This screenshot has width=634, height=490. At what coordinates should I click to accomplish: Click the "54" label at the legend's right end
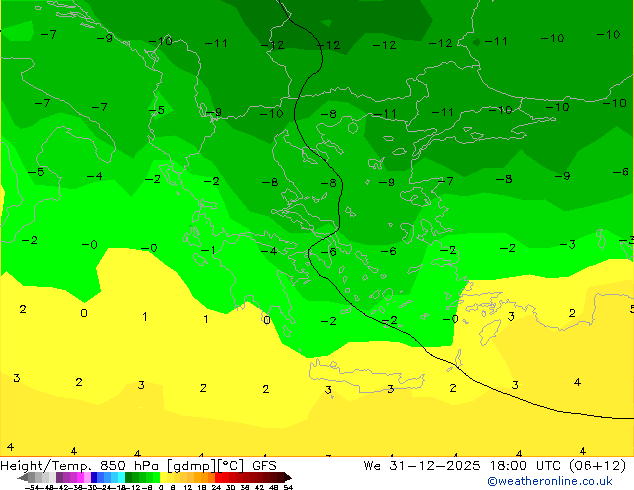tap(288, 487)
